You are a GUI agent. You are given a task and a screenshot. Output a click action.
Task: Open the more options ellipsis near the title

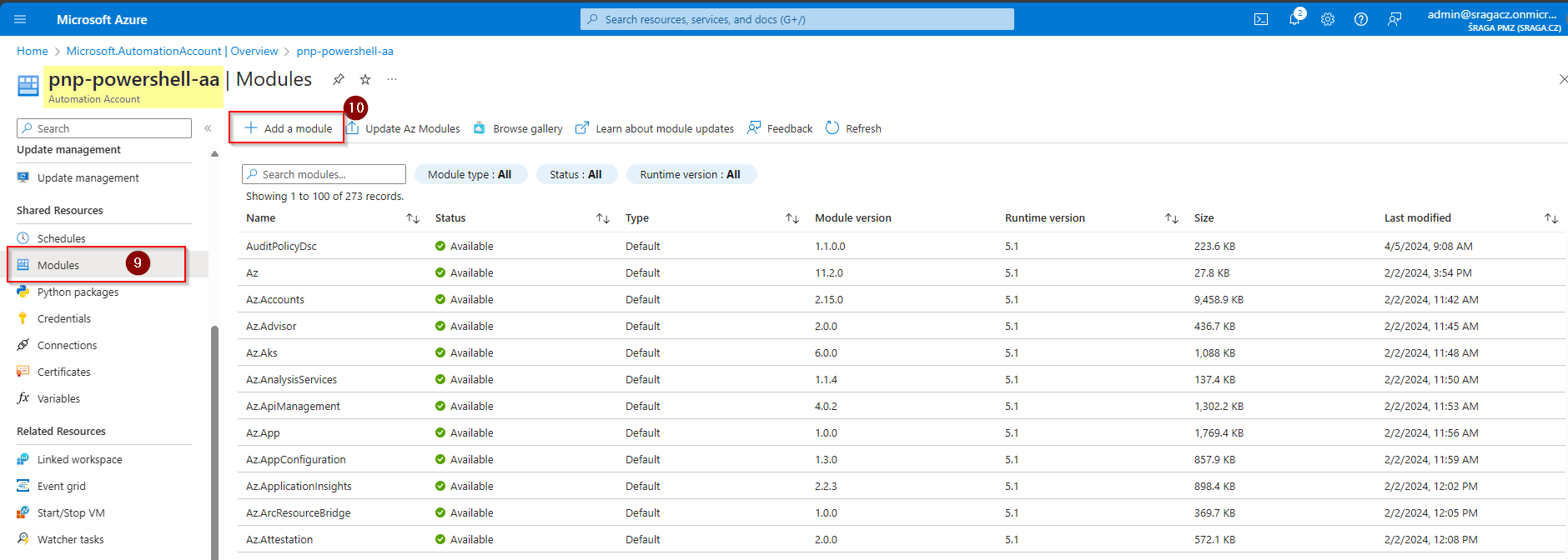click(392, 79)
